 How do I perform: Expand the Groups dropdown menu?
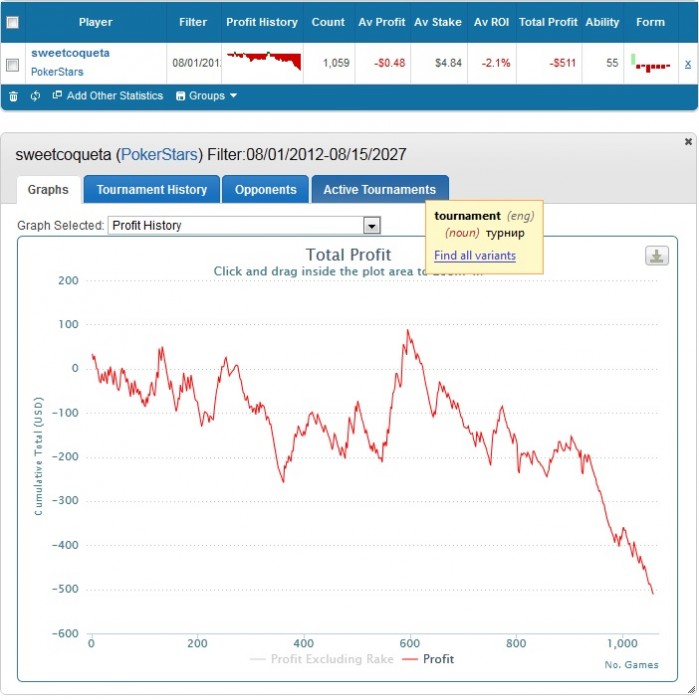[207, 96]
